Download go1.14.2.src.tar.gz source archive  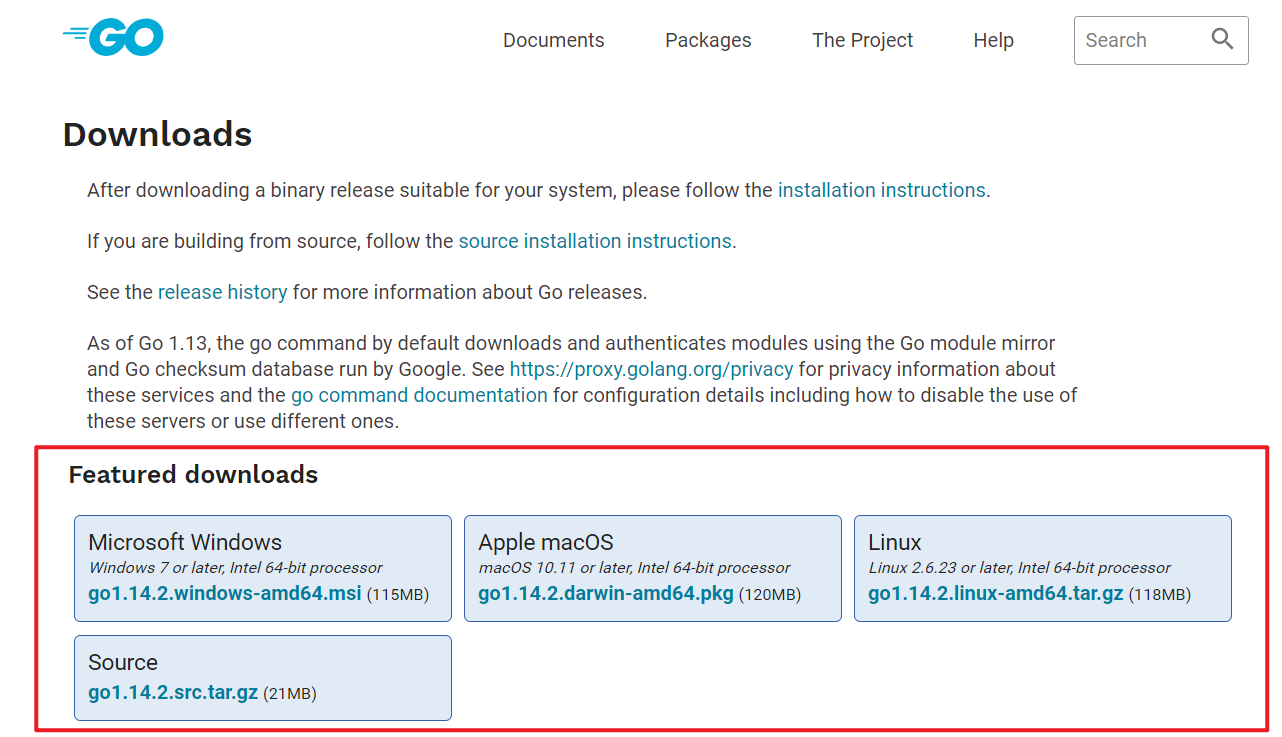click(x=173, y=691)
